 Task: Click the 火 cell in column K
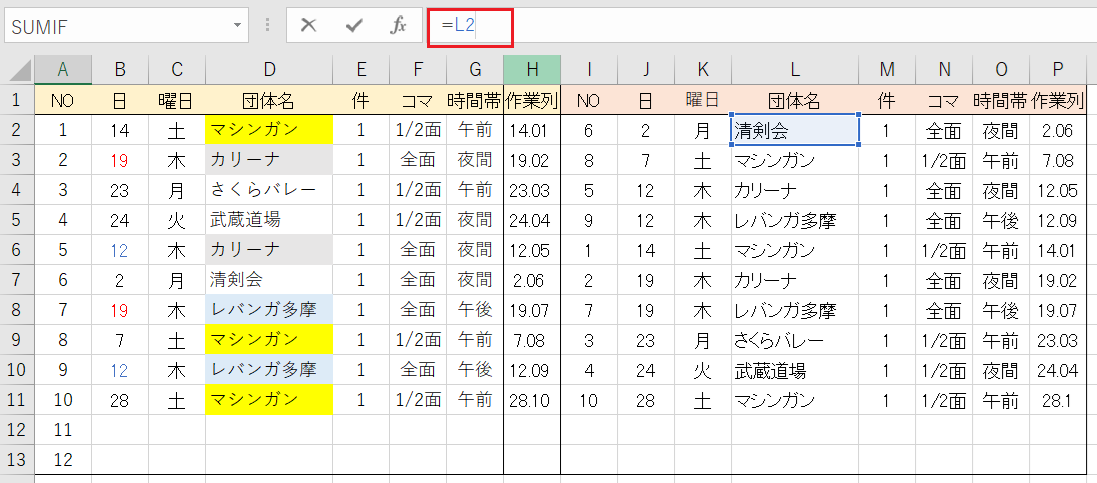(x=702, y=370)
